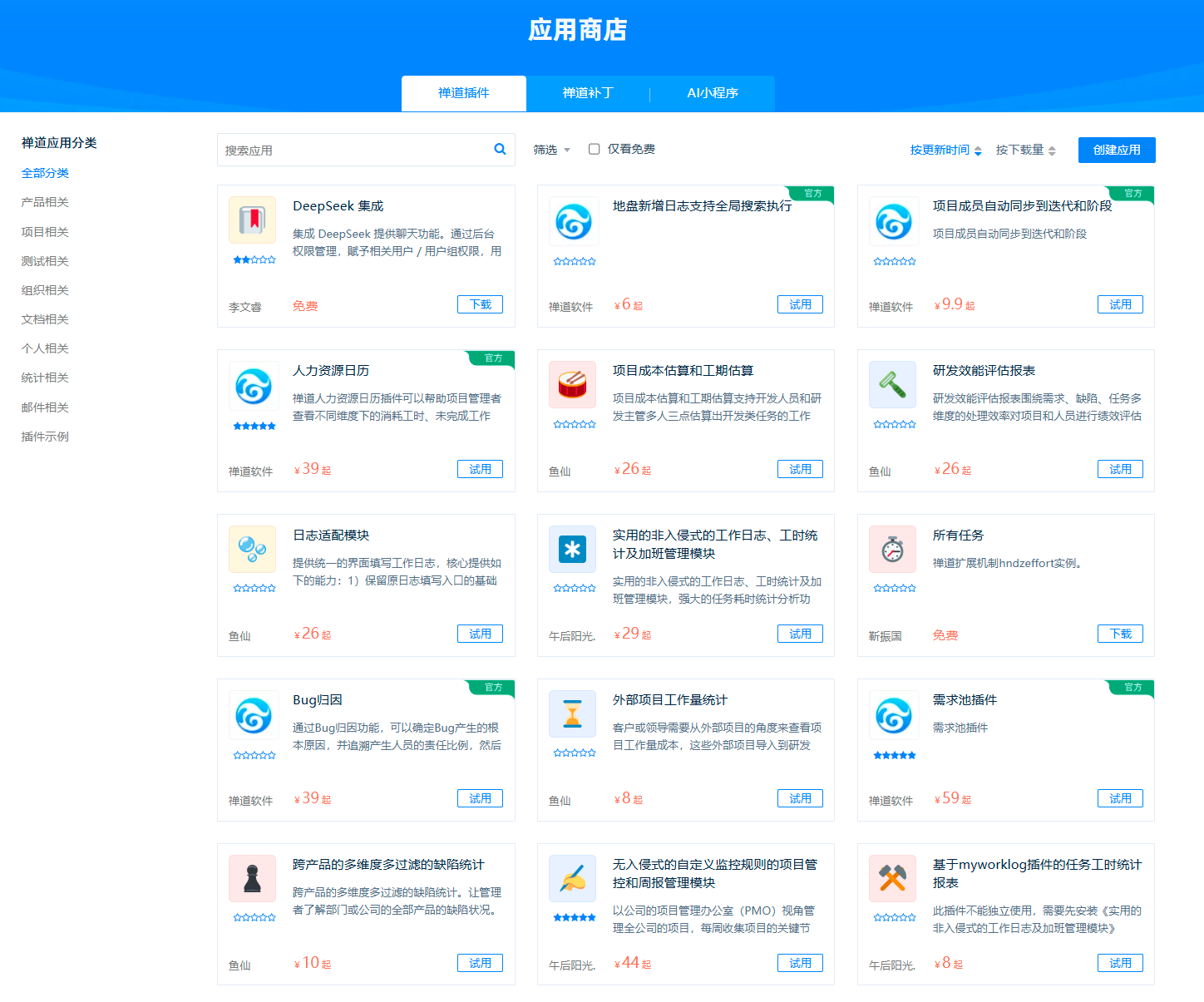Click 试用 for 外部项目工作量统计
The image size is (1204, 1002).
pos(800,798)
